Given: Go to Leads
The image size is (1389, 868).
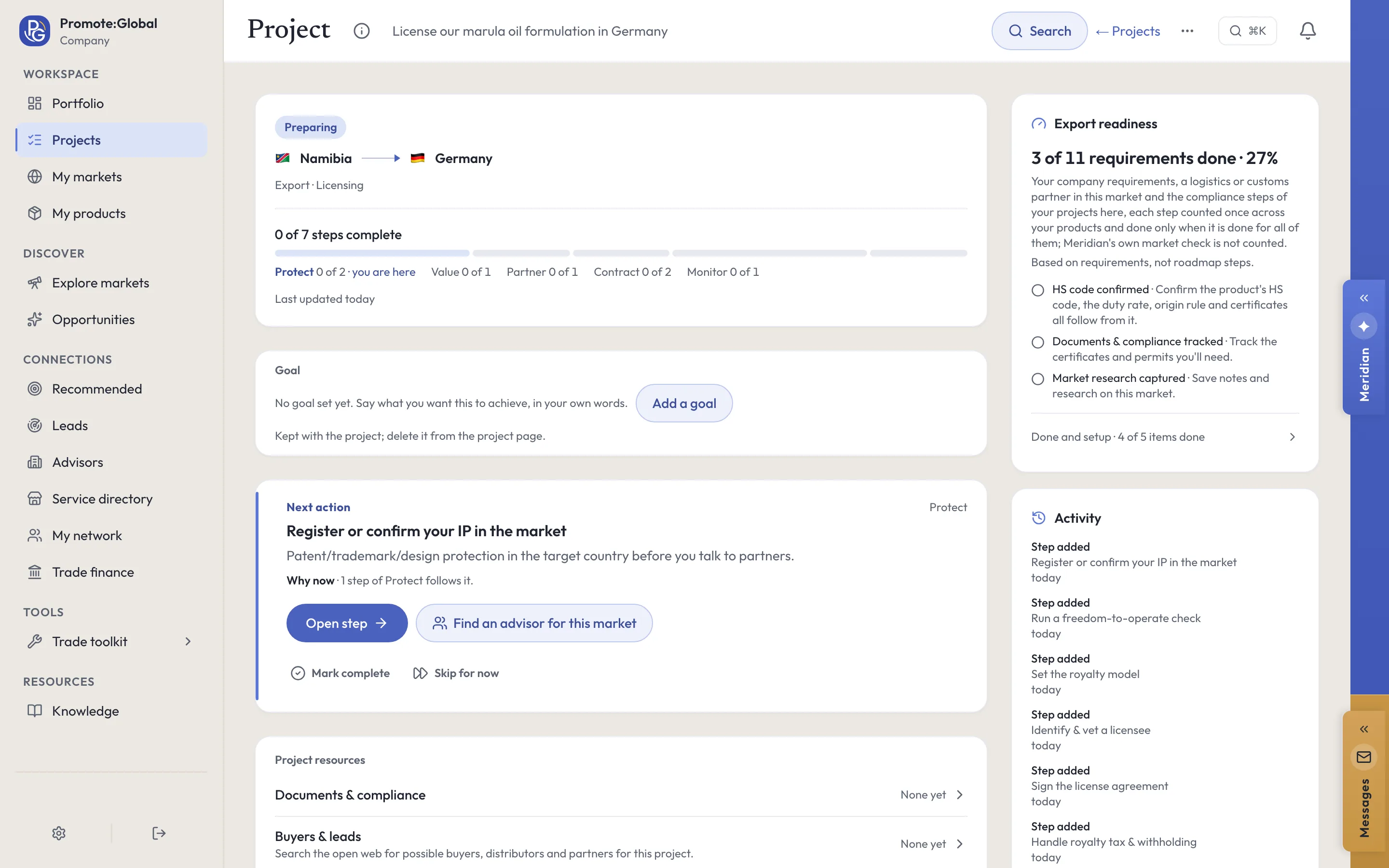Looking at the screenshot, I should click(x=111, y=426).
